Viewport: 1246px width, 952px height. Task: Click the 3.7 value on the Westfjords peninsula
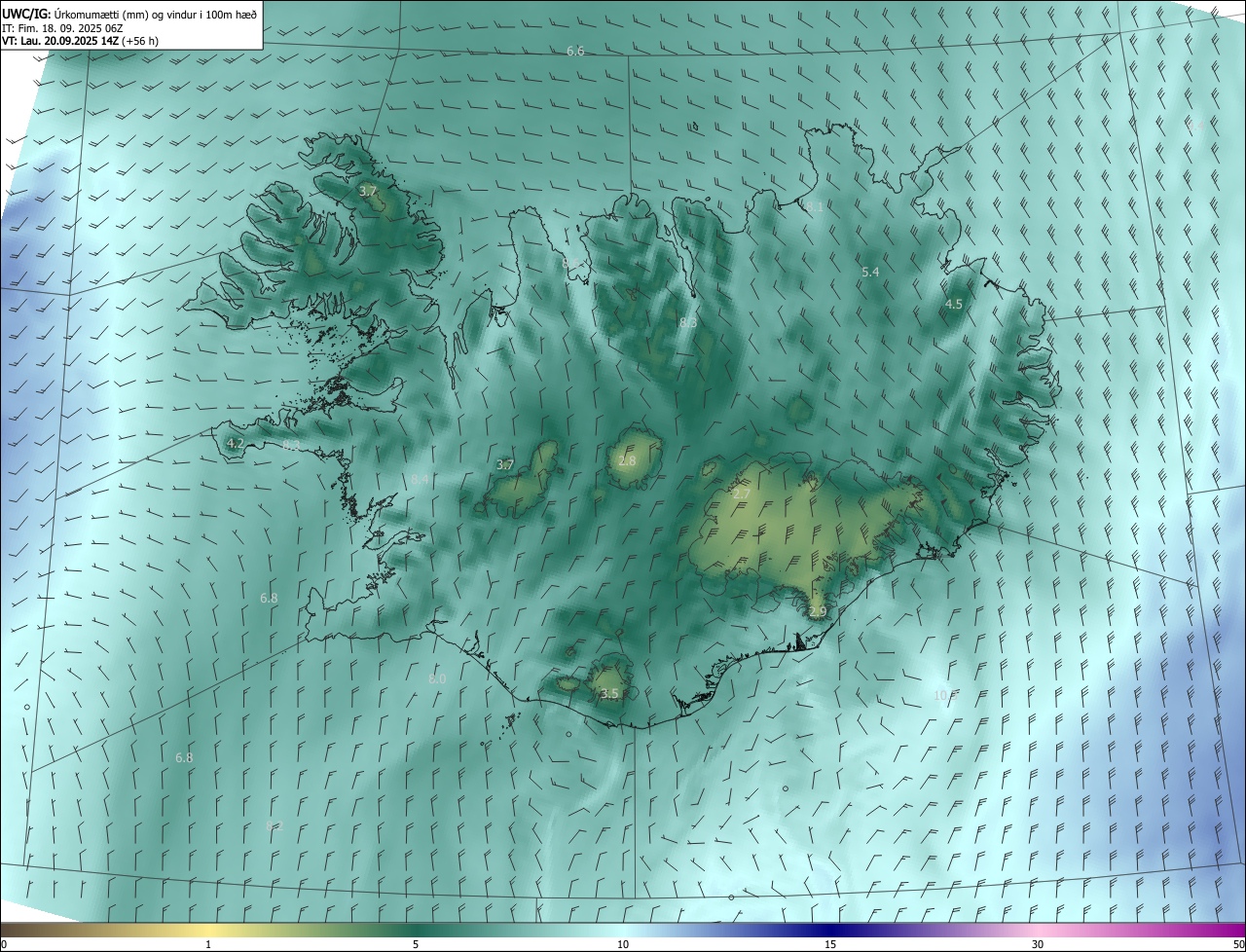pyautogui.click(x=368, y=192)
